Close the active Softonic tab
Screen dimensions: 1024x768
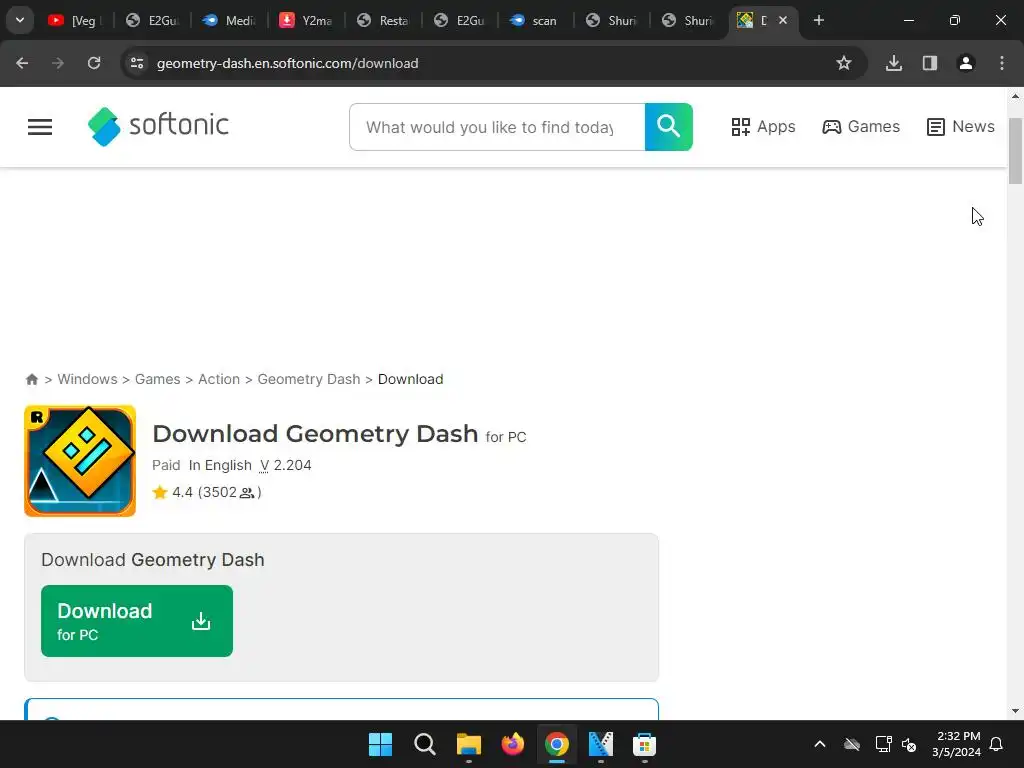[782, 20]
